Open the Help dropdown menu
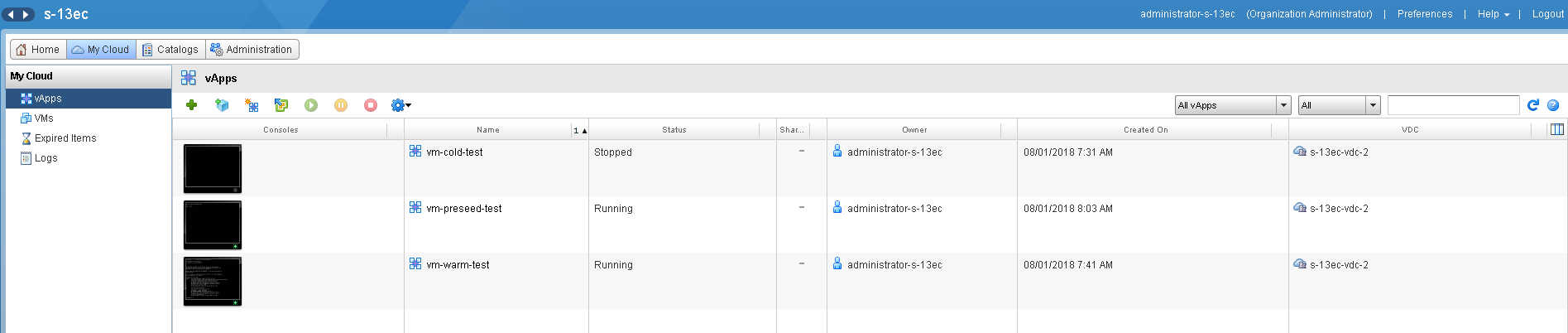This screenshot has height=333, width=1568. 1494,14
